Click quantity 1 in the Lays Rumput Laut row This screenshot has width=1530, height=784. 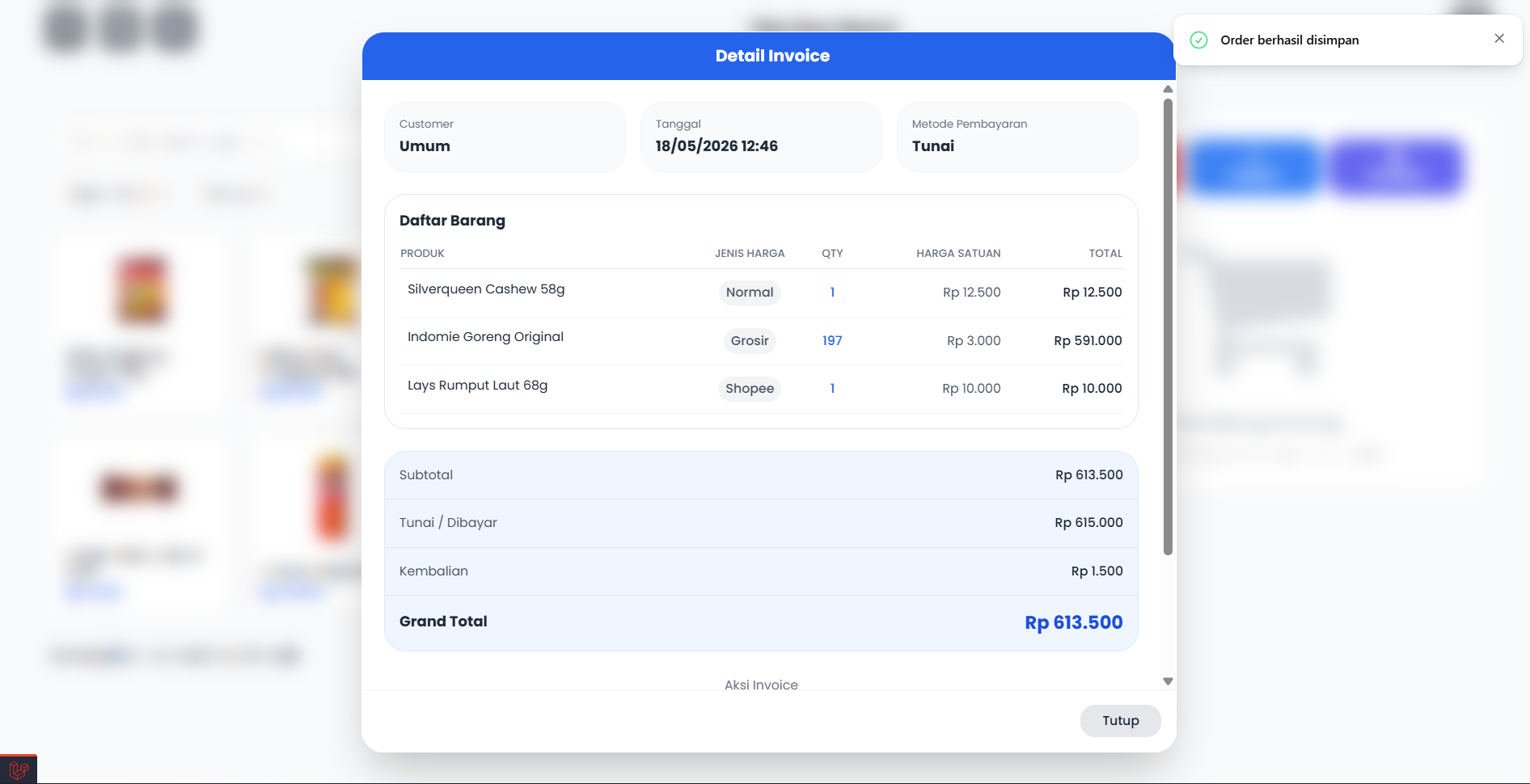coord(832,389)
